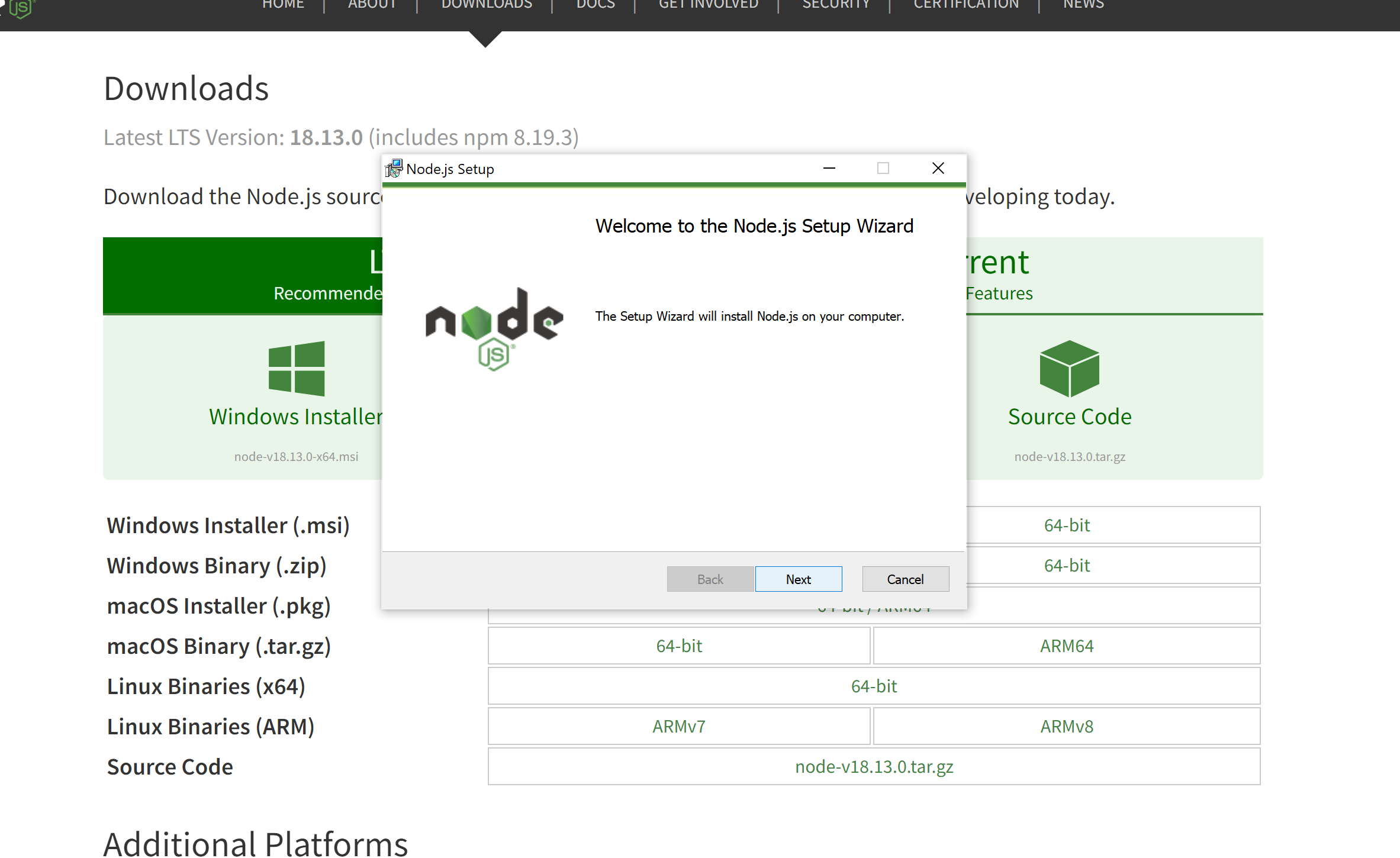Click the node-v18.13.0.tar.gz source code link
Screen dimensions: 1400x858
tap(874, 766)
